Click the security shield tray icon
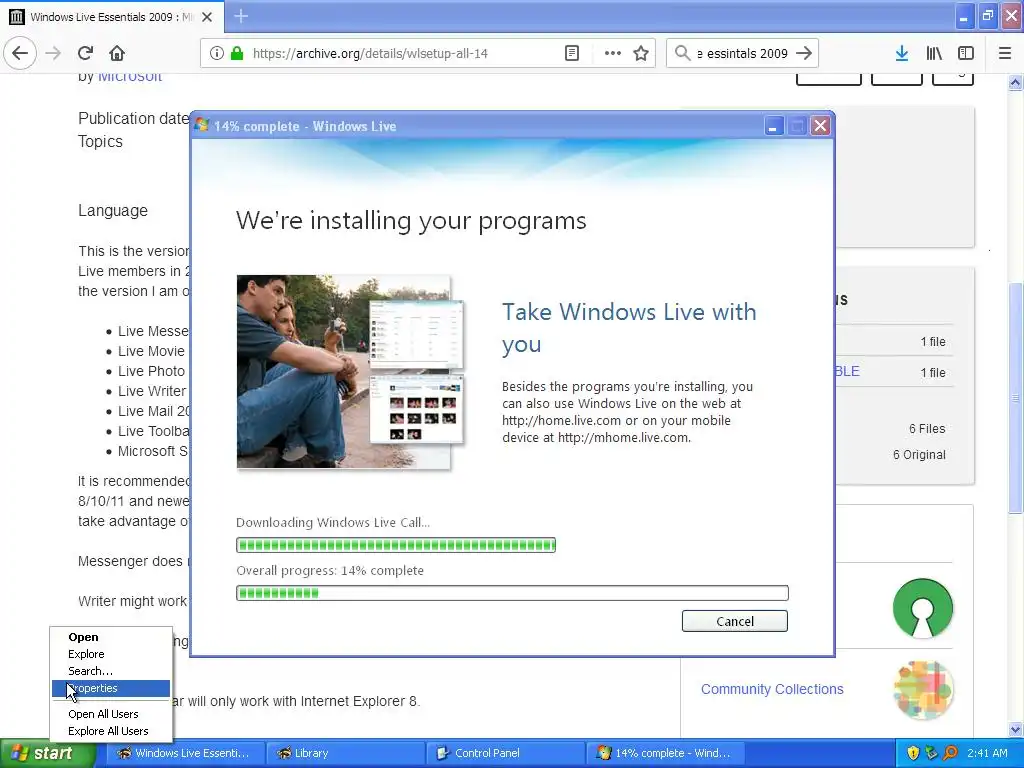1024x768 pixels. click(x=913, y=753)
